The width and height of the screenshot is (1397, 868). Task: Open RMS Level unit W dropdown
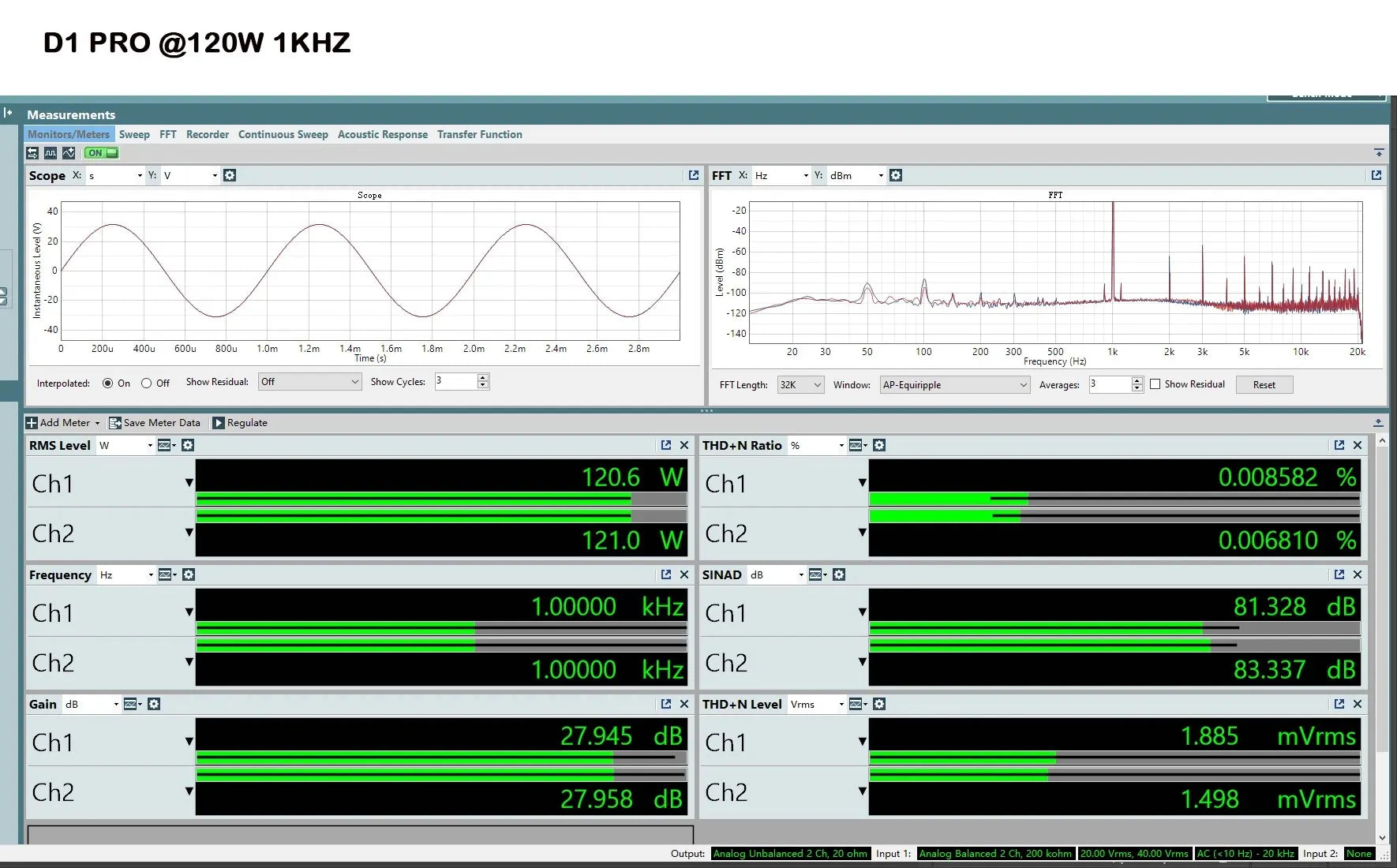point(125,445)
